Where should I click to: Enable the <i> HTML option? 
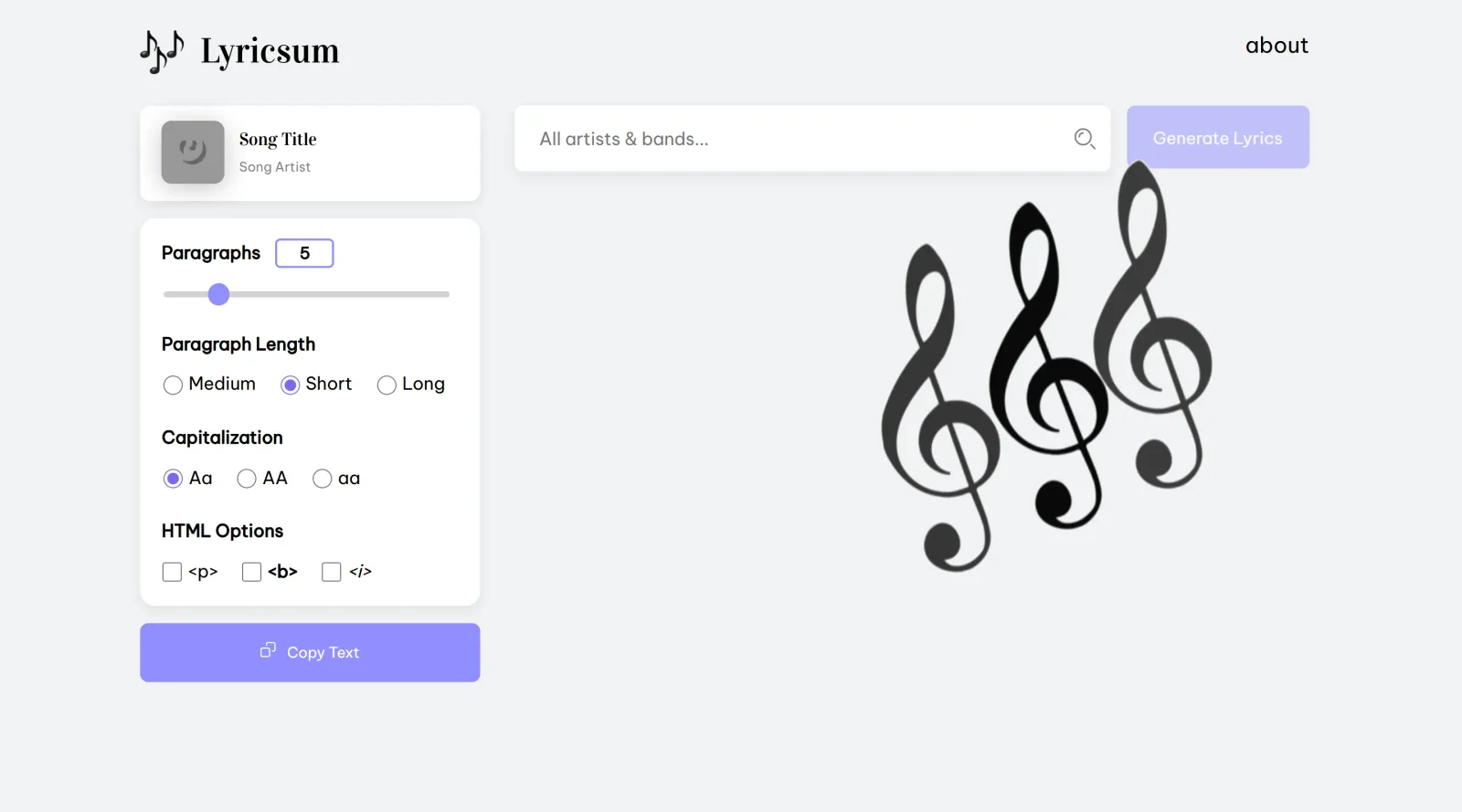coord(331,571)
